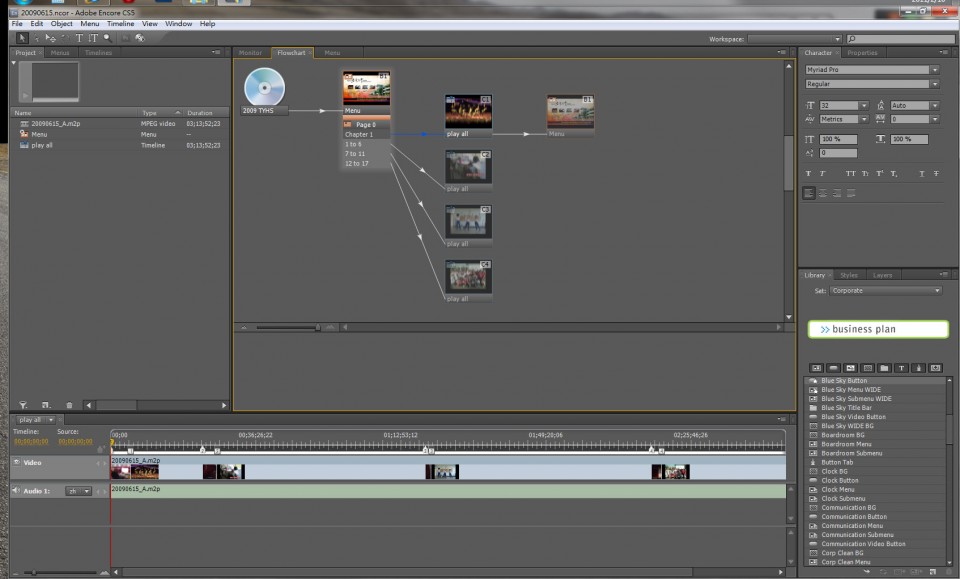
Task: Click the disc icon 2009 TYHS
Action: point(264,87)
